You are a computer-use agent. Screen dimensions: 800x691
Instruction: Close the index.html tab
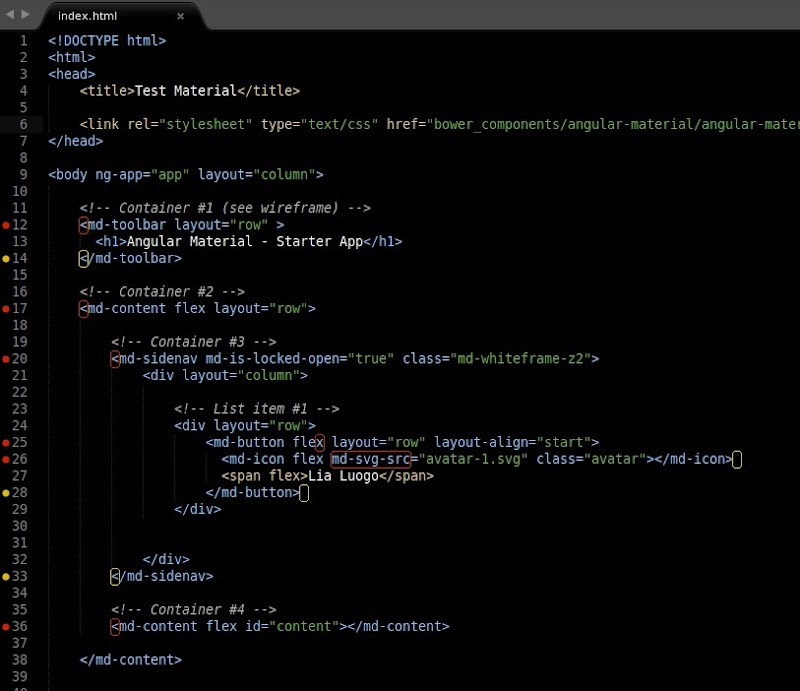pyautogui.click(x=180, y=16)
